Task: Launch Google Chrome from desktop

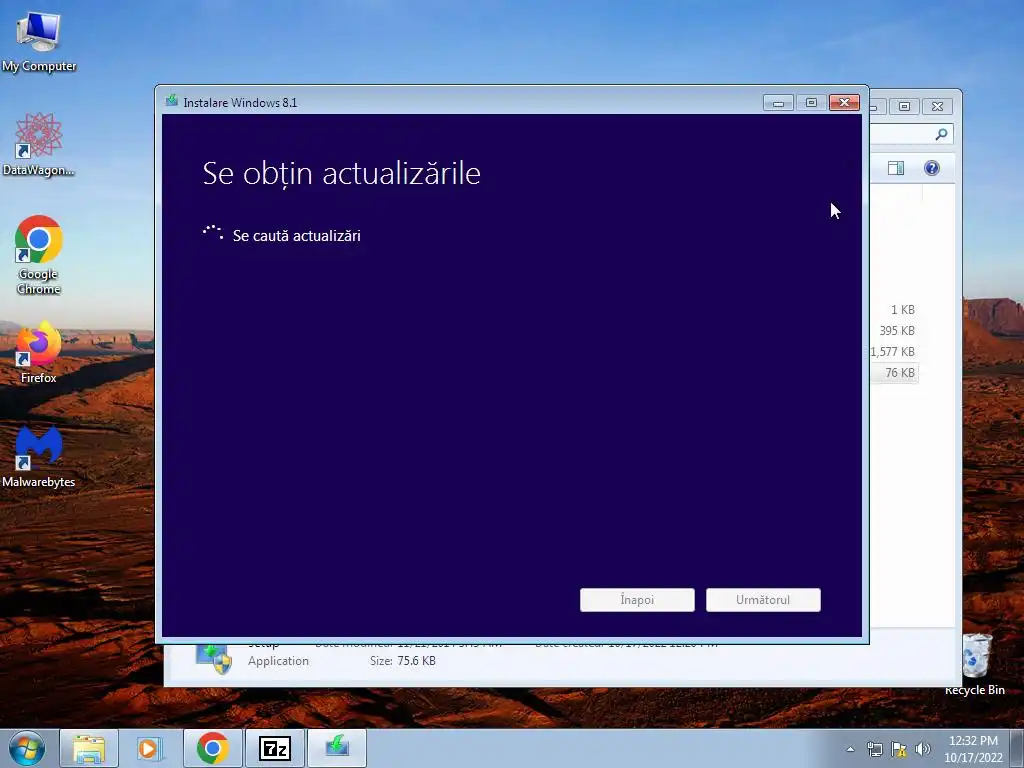Action: pyautogui.click(x=39, y=253)
